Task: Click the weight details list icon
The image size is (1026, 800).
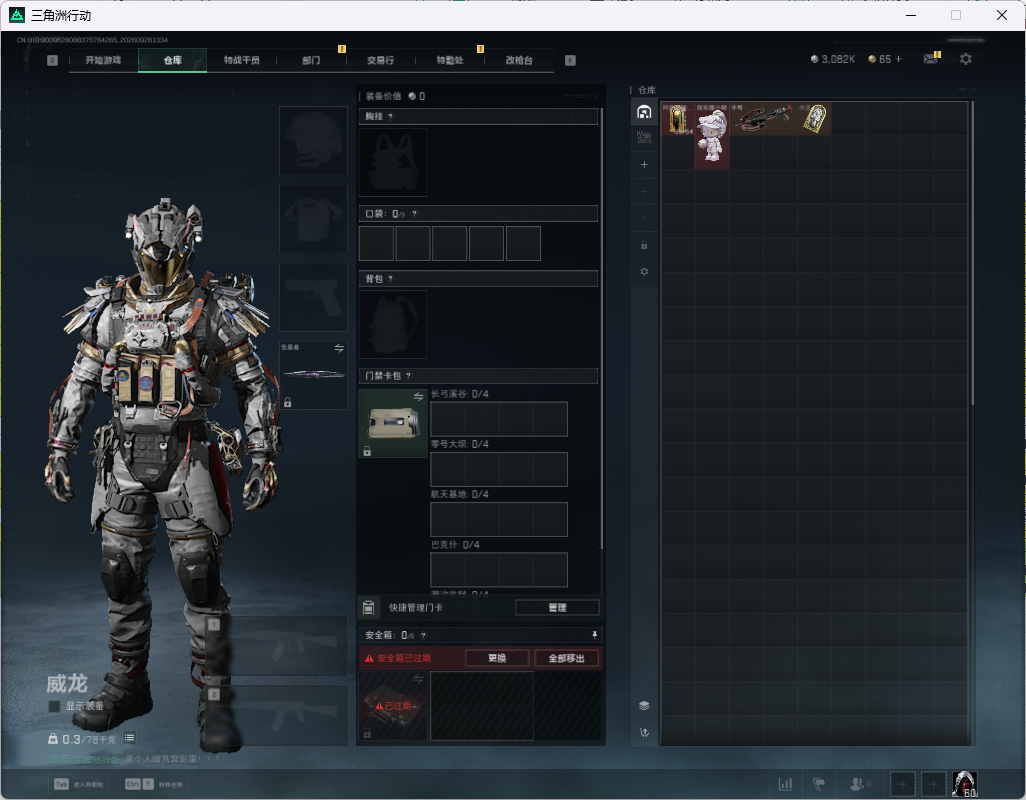Action: pos(130,738)
